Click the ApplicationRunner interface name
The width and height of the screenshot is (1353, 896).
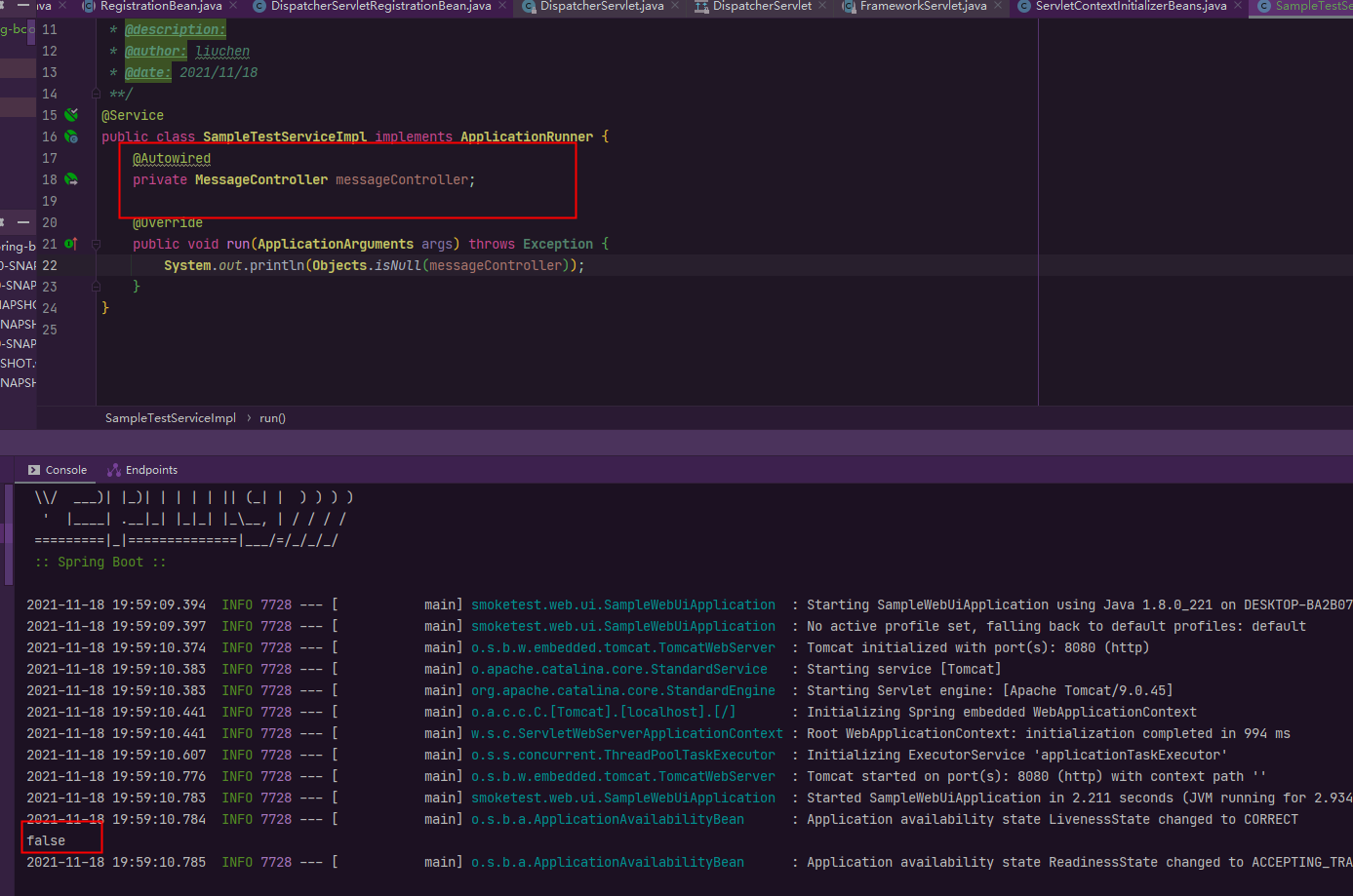pos(527,136)
